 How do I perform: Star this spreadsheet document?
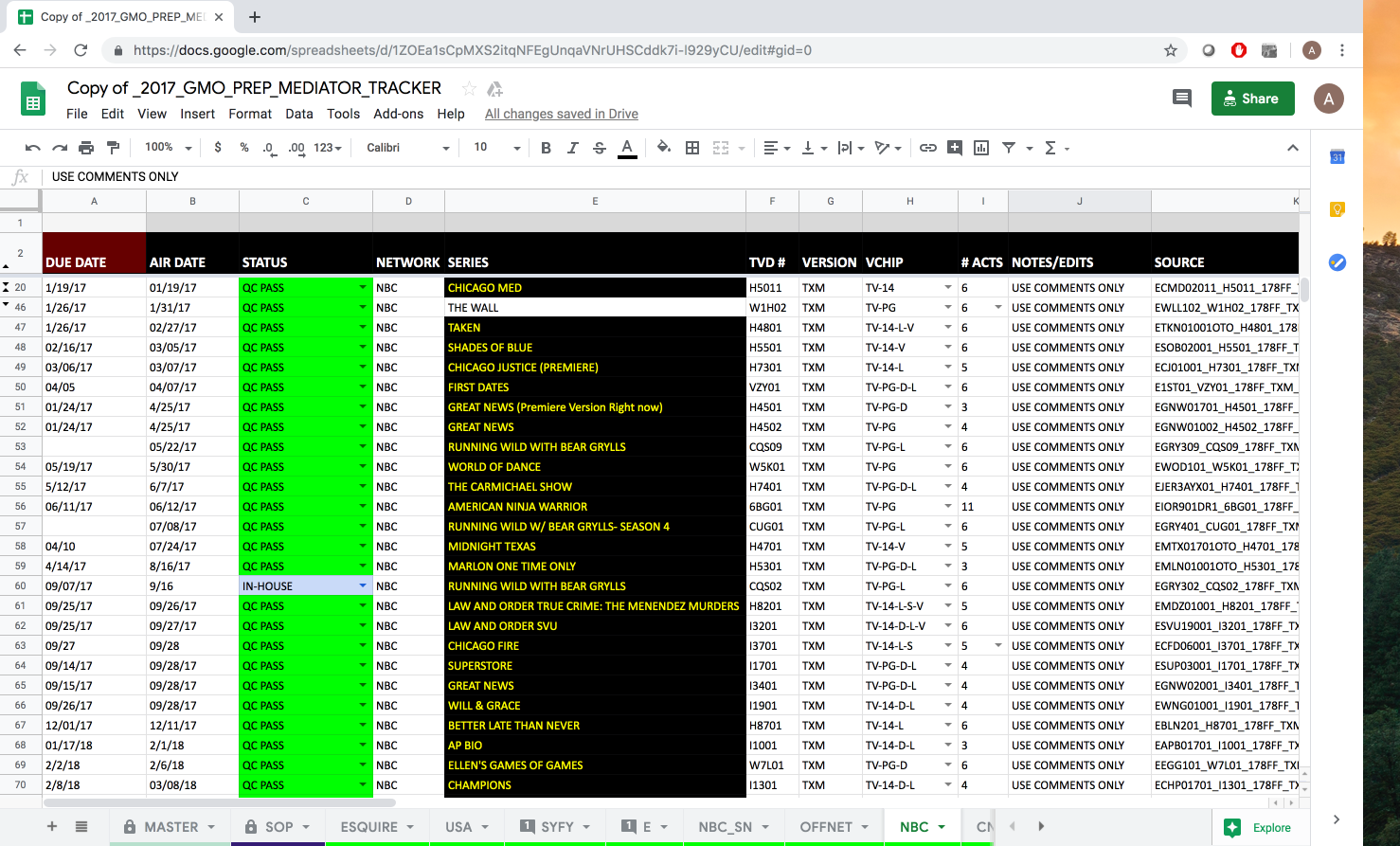click(x=469, y=88)
